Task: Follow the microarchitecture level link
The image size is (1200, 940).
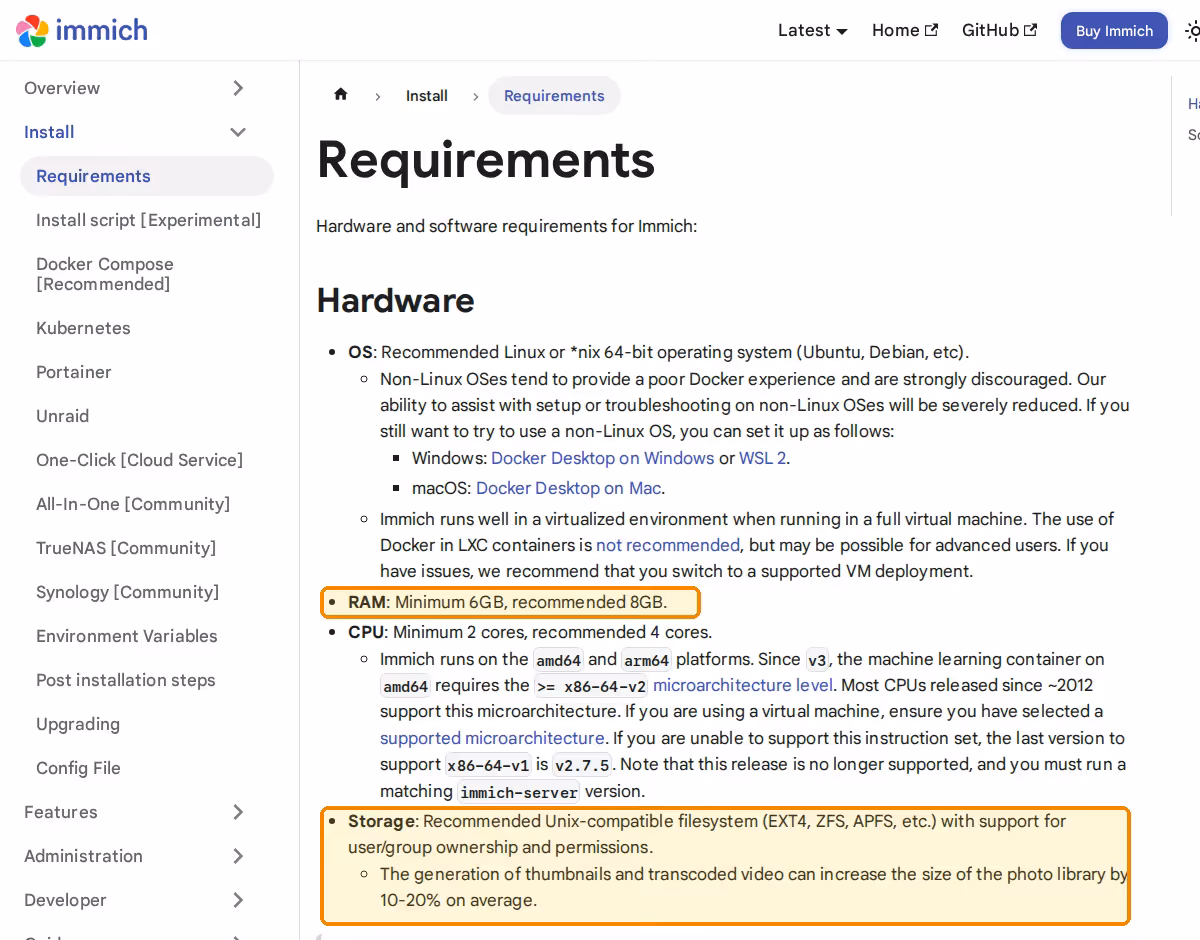Action: click(742, 685)
